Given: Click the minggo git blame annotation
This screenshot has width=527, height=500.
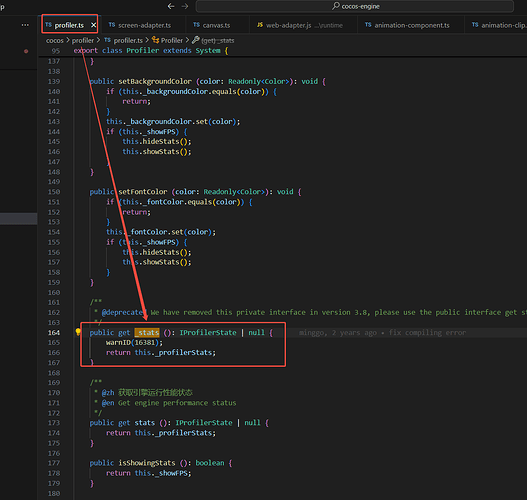Looking at the screenshot, I should coord(382,332).
